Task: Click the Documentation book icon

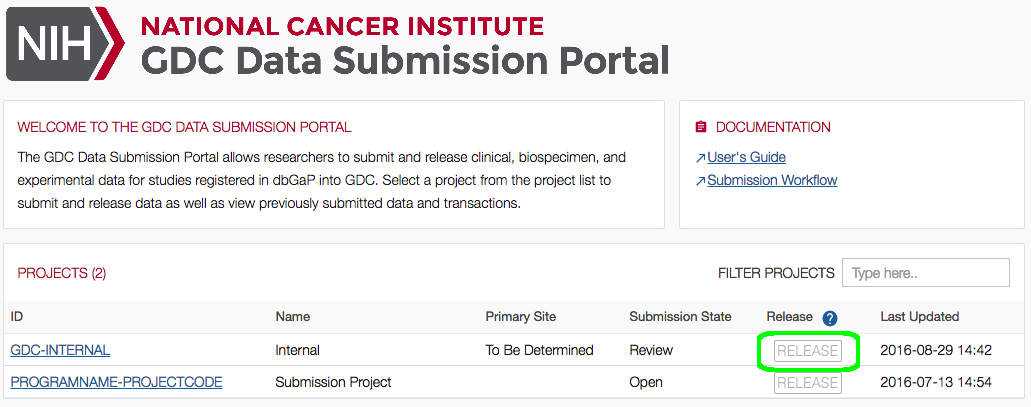Action: coord(700,128)
